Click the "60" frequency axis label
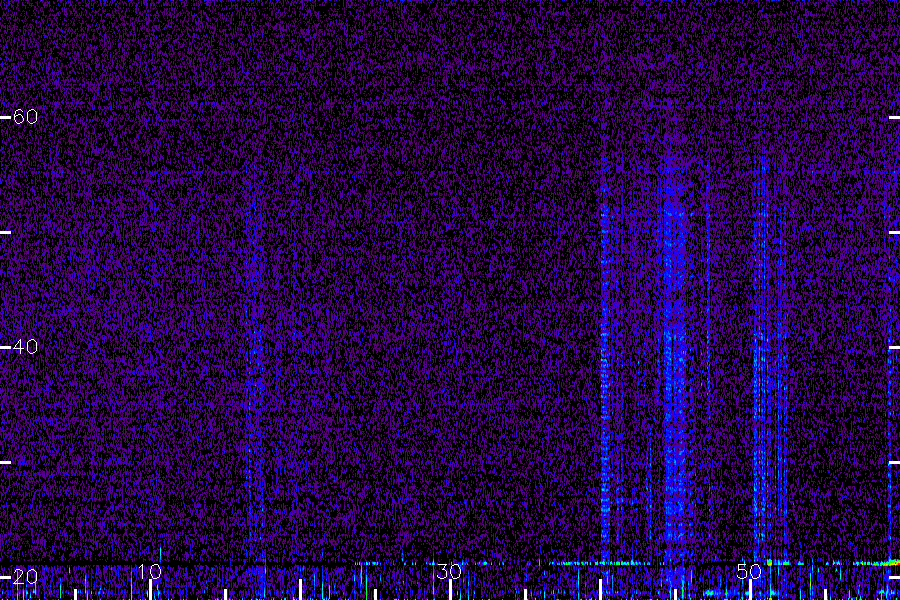The width and height of the screenshot is (900, 600). point(25,117)
